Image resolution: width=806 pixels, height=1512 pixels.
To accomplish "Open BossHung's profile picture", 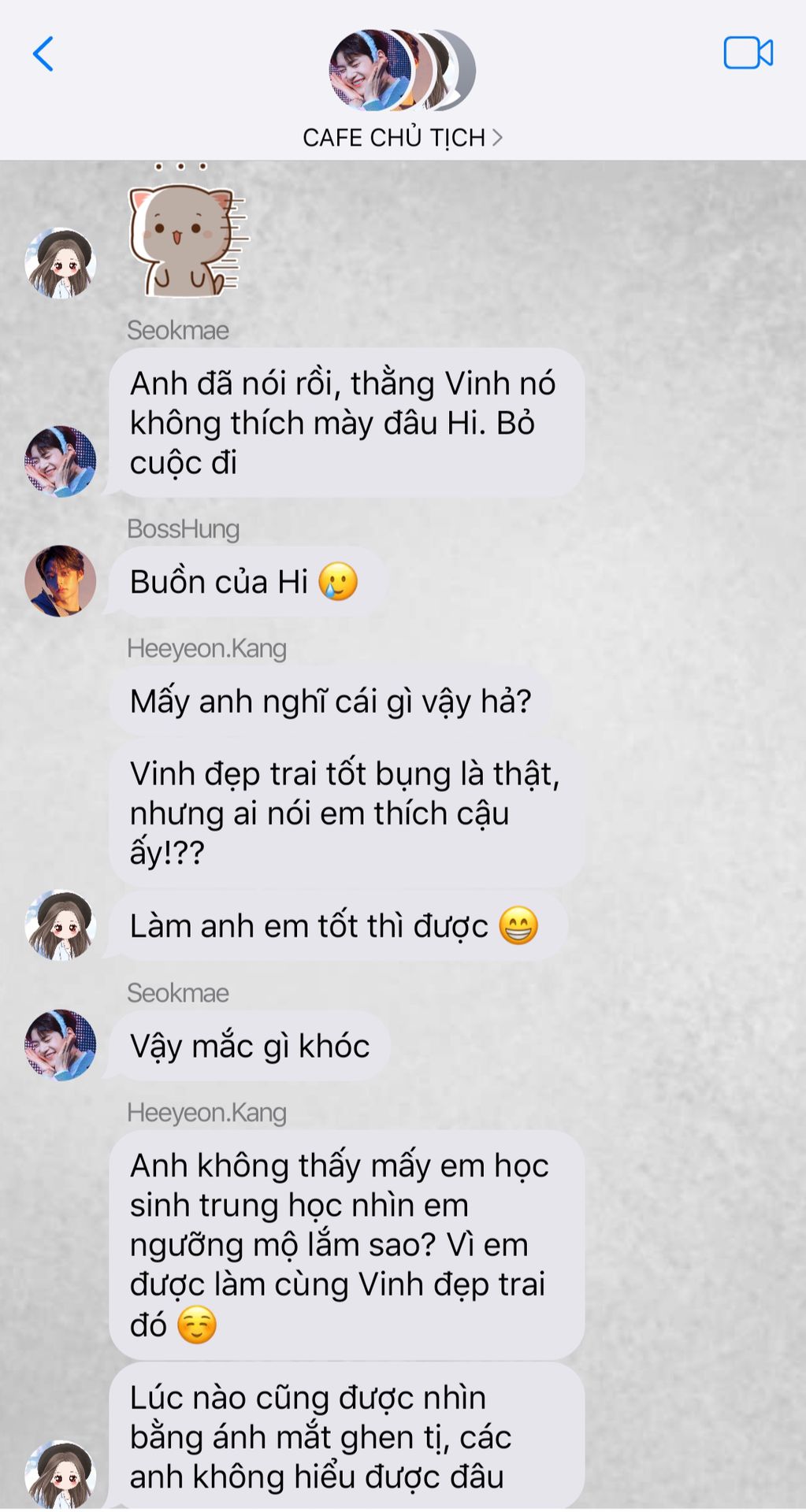I will (61, 581).
